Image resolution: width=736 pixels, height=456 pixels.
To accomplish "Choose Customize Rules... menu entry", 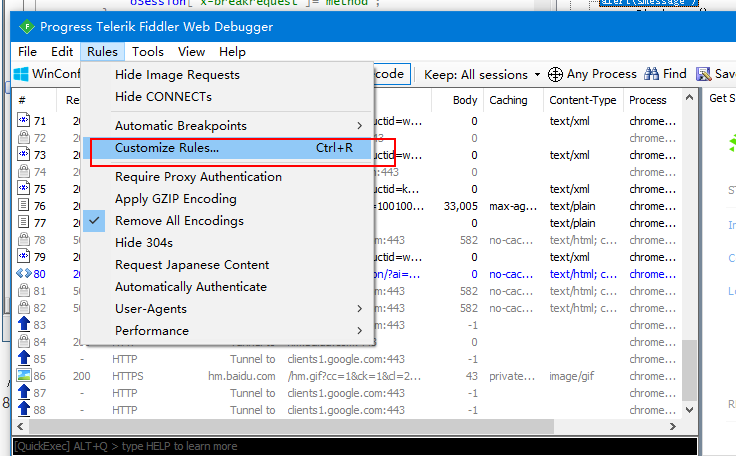I will (x=228, y=148).
